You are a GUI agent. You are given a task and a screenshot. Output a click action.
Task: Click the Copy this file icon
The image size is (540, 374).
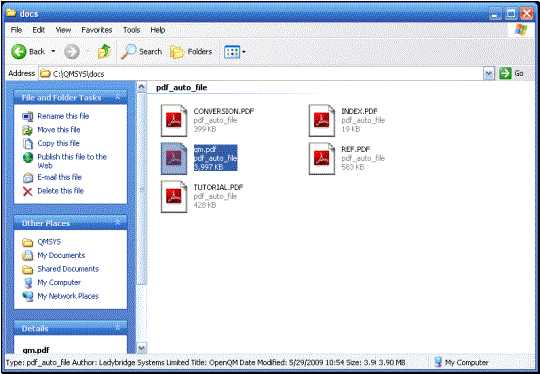pos(28,143)
